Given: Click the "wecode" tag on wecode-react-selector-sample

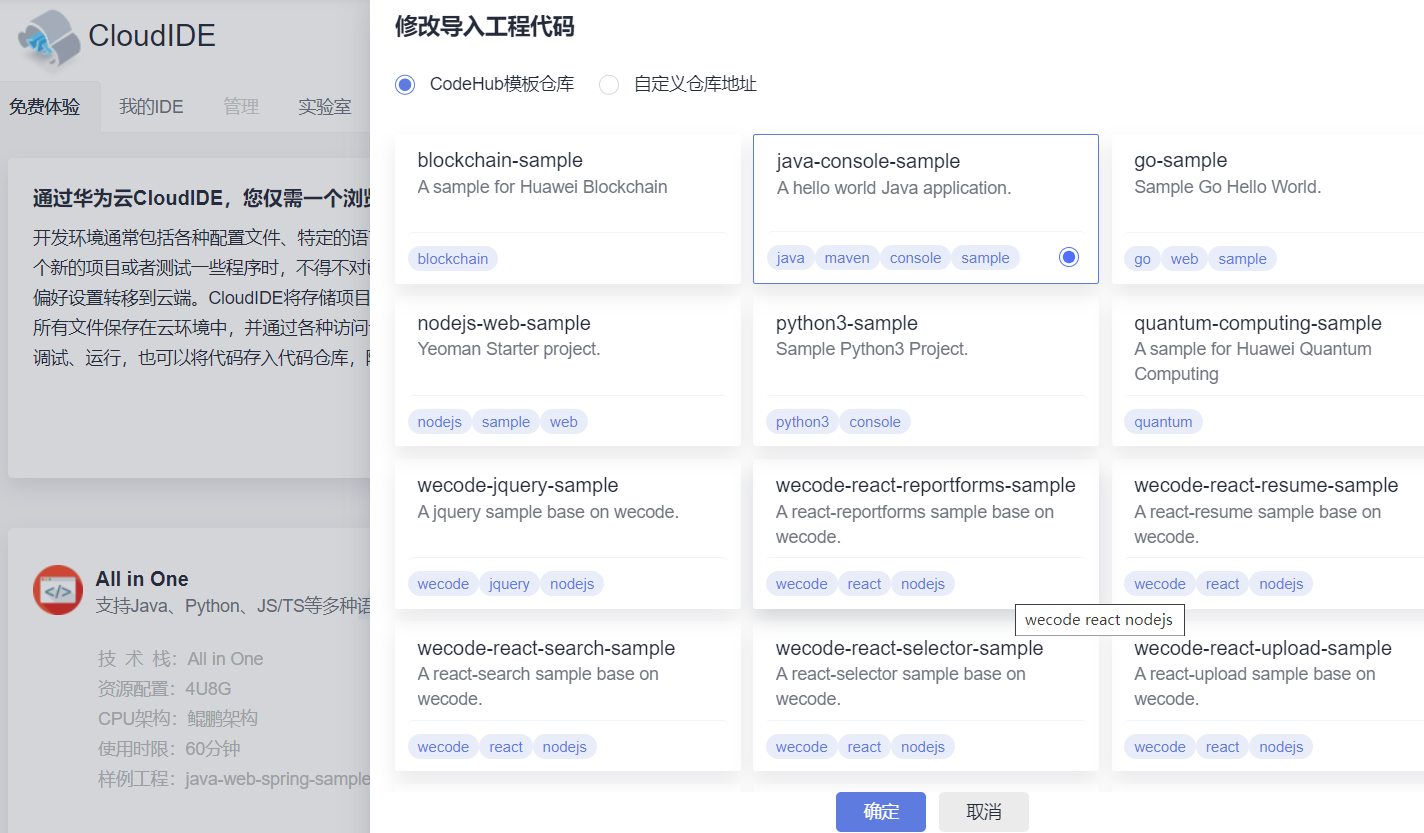Looking at the screenshot, I should tap(802, 747).
